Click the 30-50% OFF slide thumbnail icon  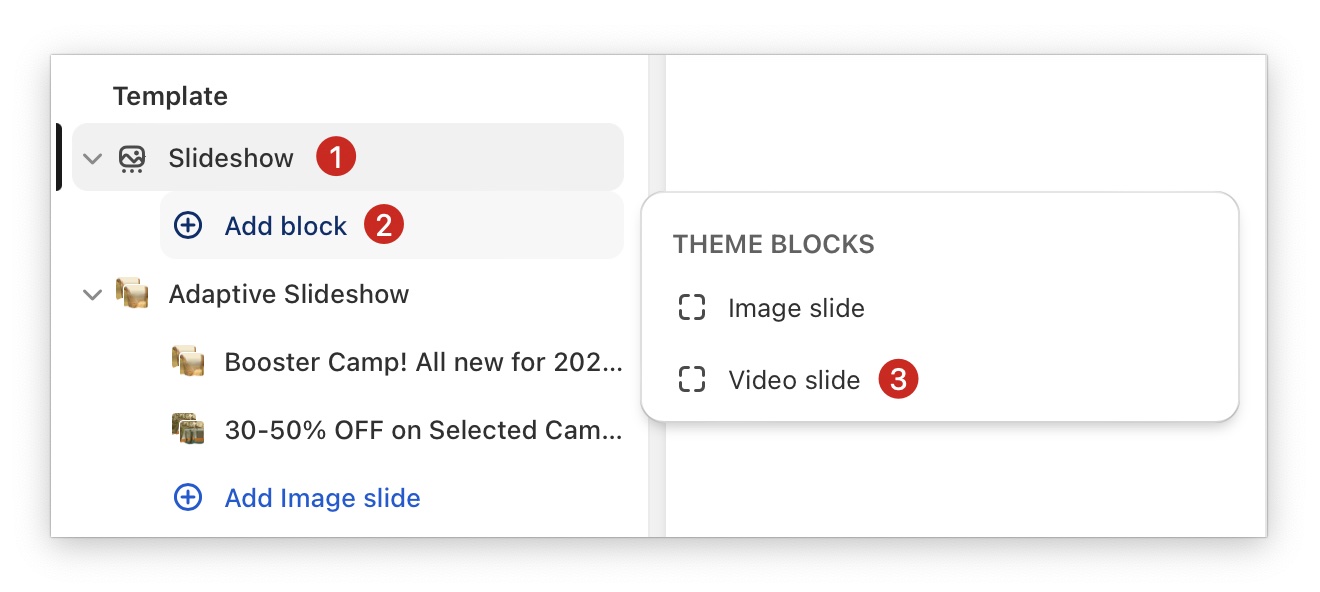click(188, 430)
